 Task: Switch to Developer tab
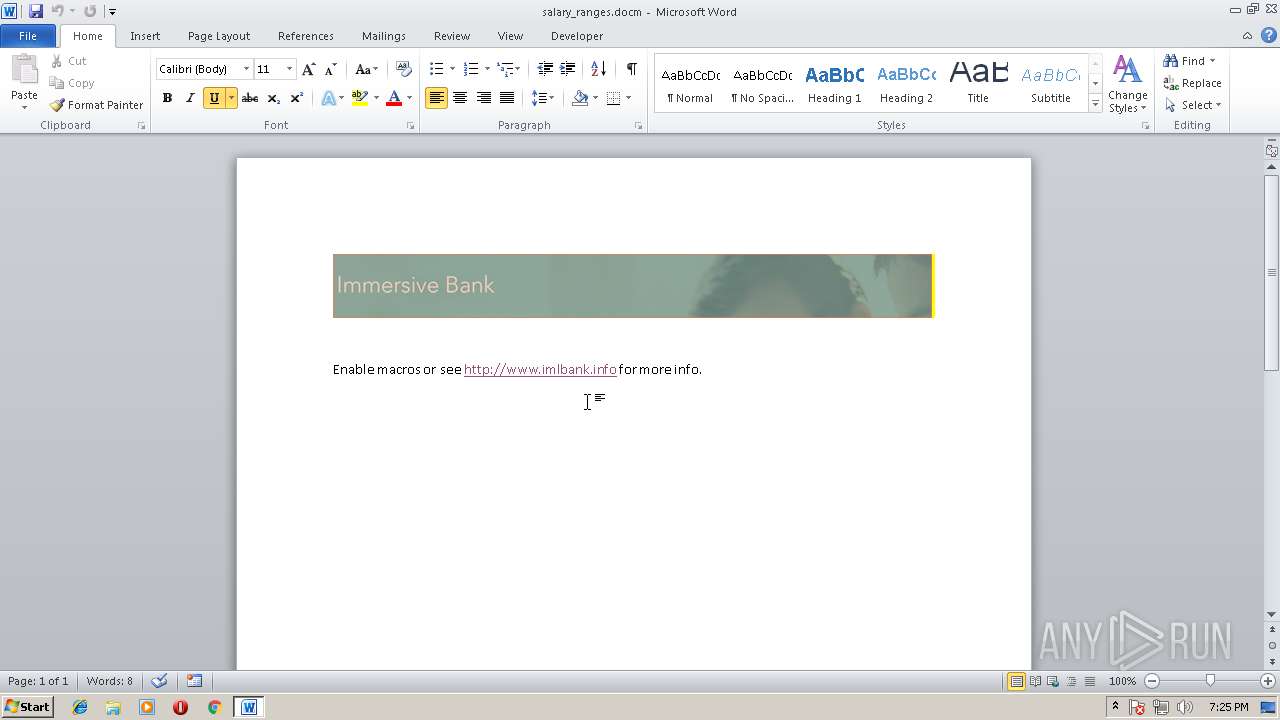coord(577,36)
